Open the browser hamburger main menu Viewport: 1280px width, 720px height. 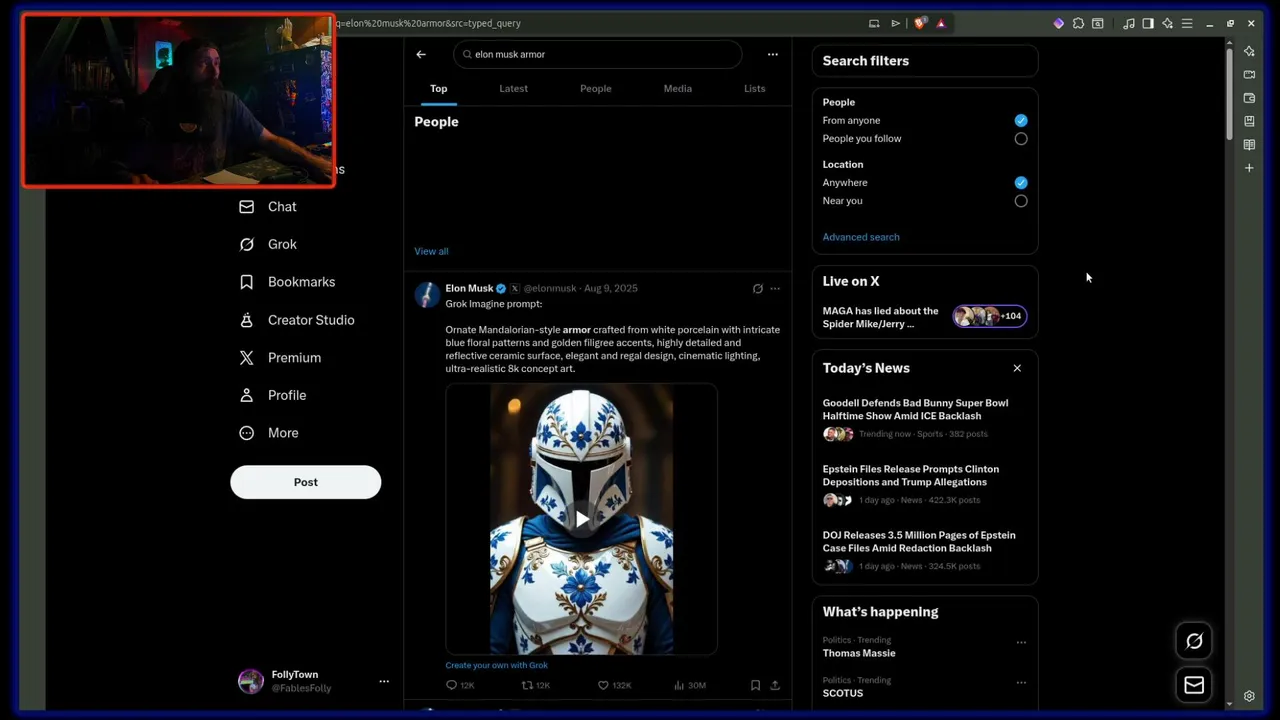click(x=1187, y=23)
